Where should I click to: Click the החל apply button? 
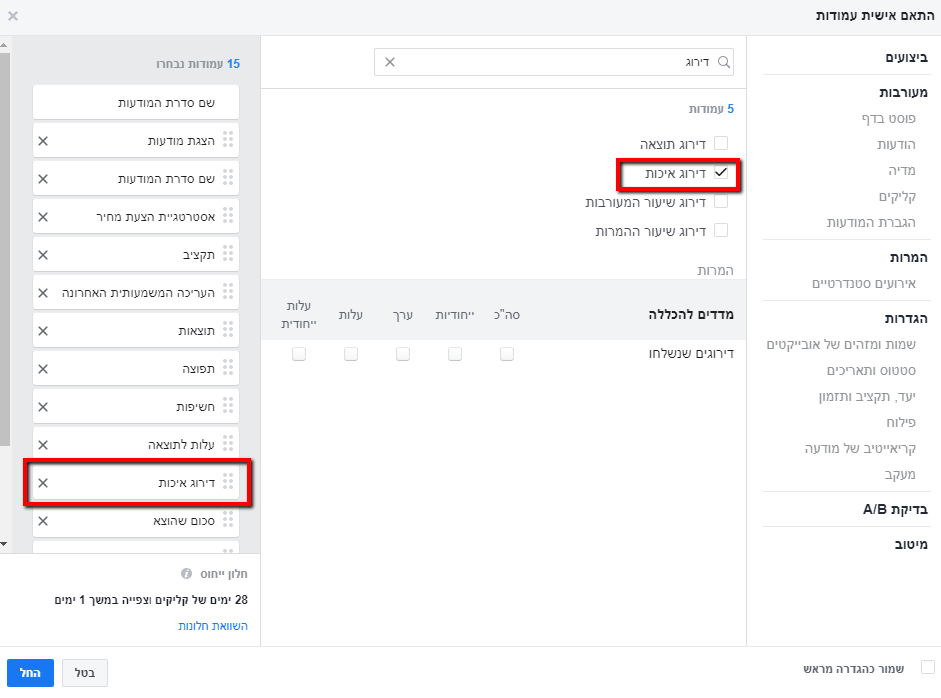[31, 672]
